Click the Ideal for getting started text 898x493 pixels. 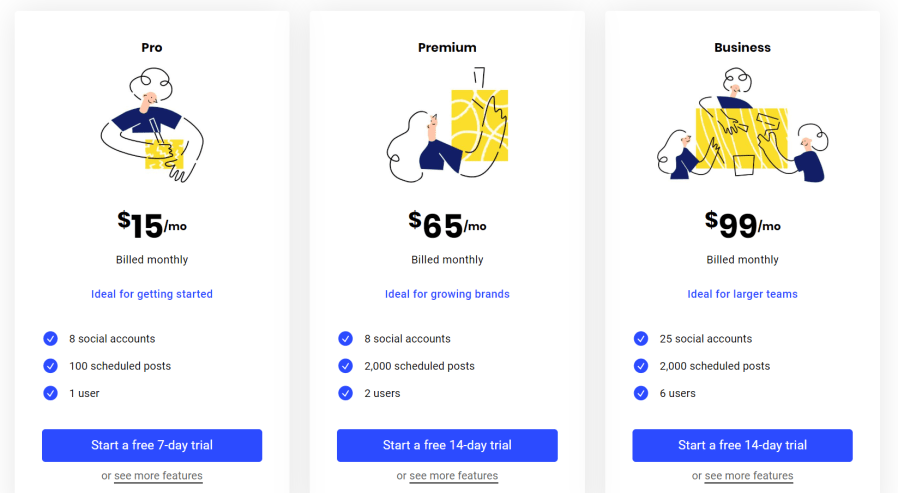click(152, 294)
